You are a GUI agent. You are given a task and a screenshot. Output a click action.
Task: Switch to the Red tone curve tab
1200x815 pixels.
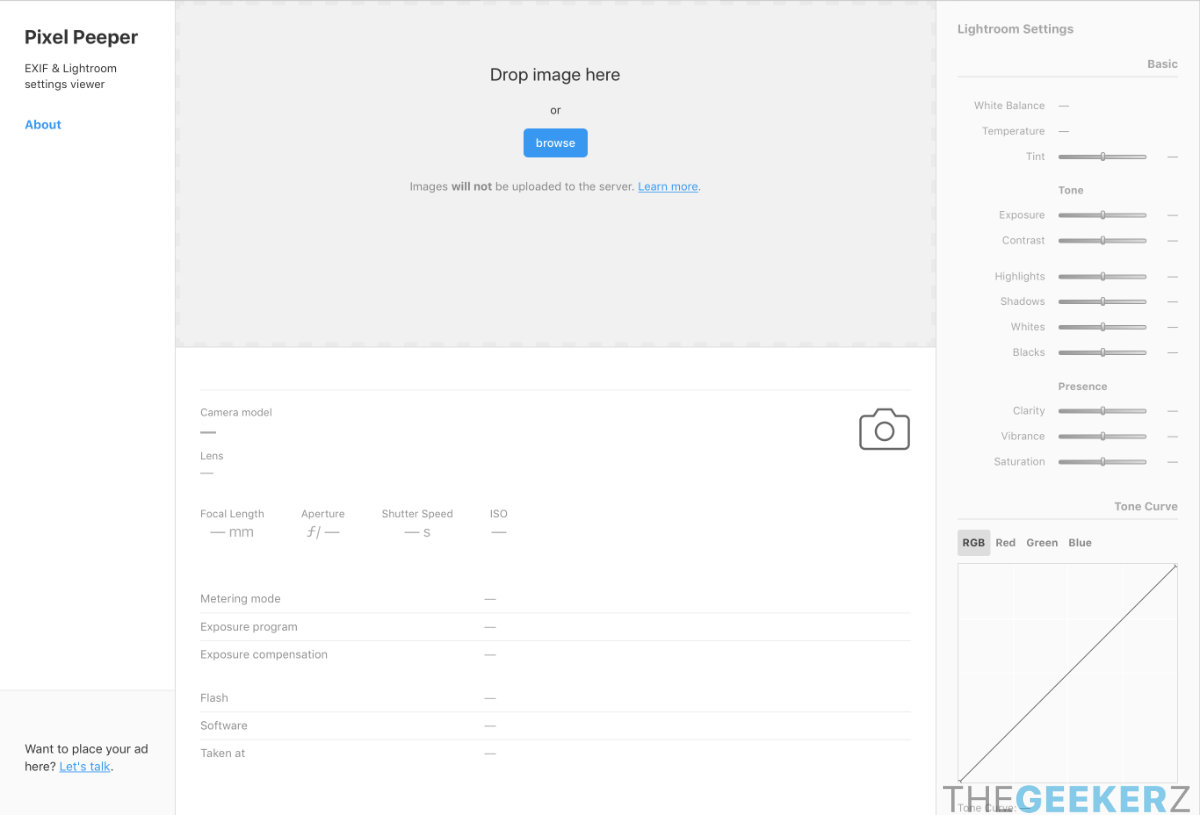pos(1005,543)
